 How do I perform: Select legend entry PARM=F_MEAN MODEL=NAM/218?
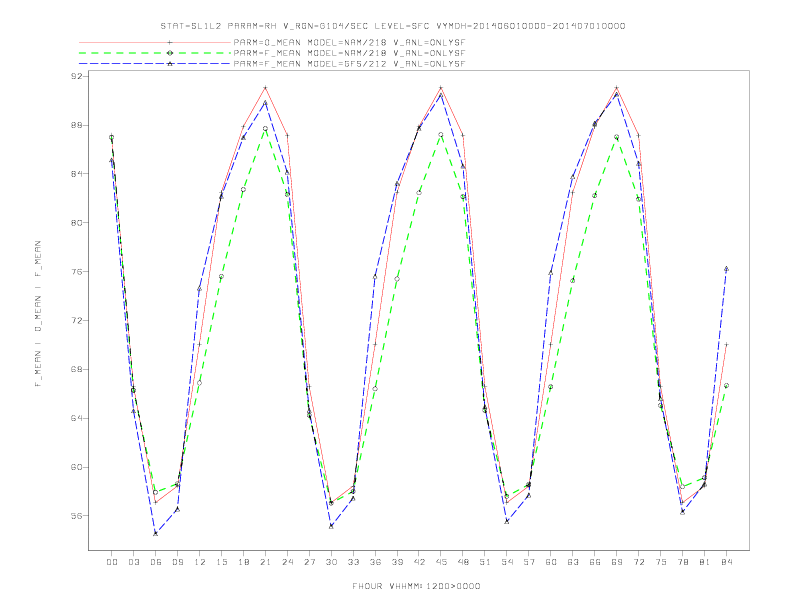349,53
